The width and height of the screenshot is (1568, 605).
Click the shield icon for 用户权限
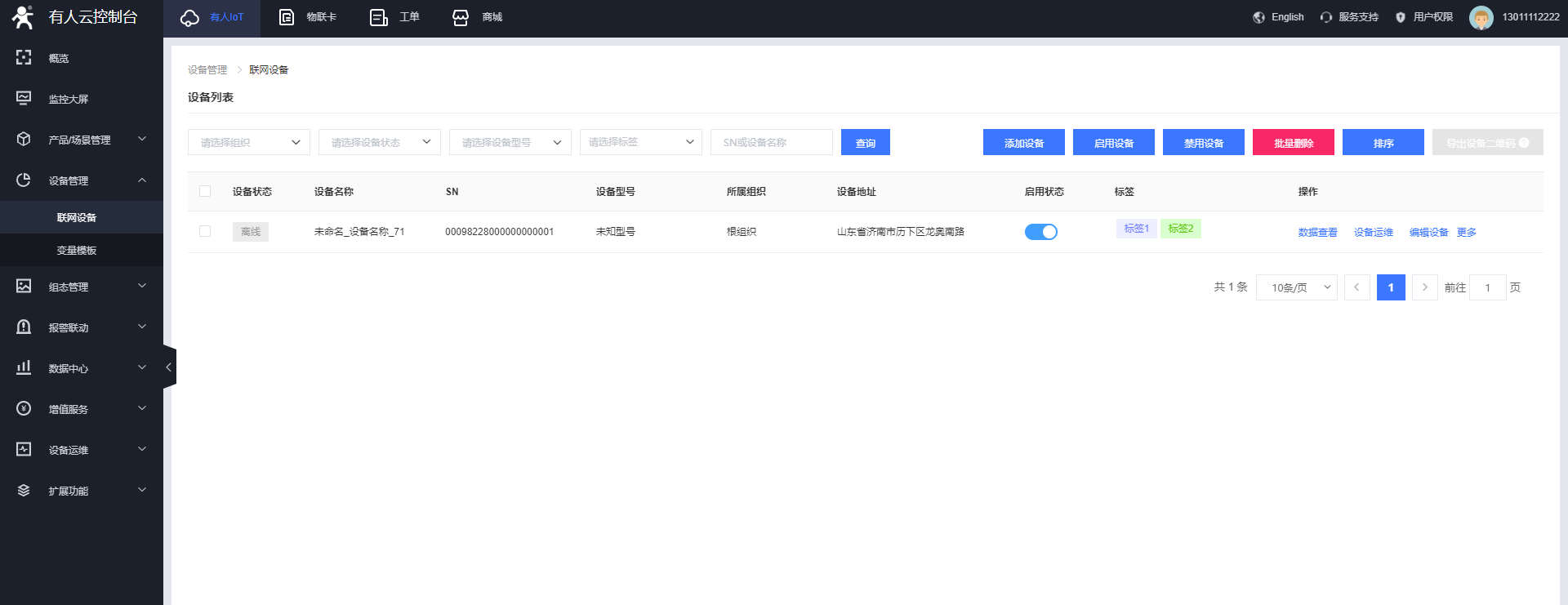(1401, 17)
